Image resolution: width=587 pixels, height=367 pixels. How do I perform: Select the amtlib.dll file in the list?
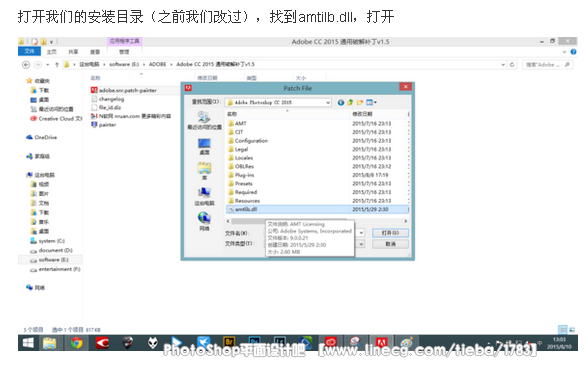point(317,209)
